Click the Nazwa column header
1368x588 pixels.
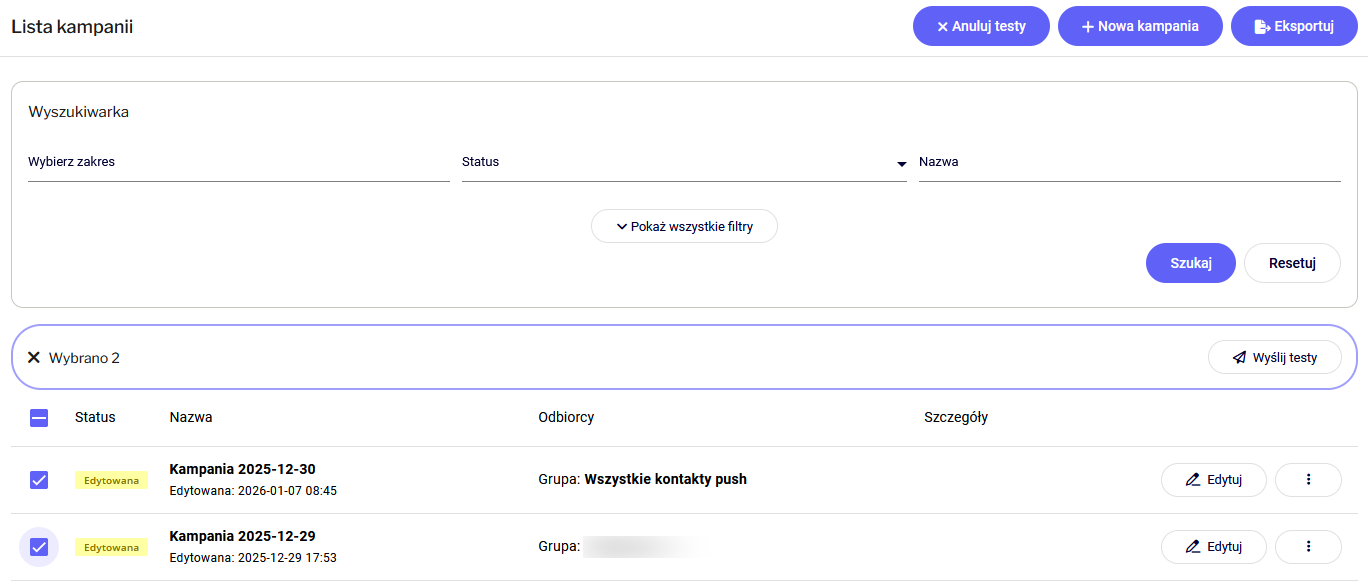click(x=191, y=417)
